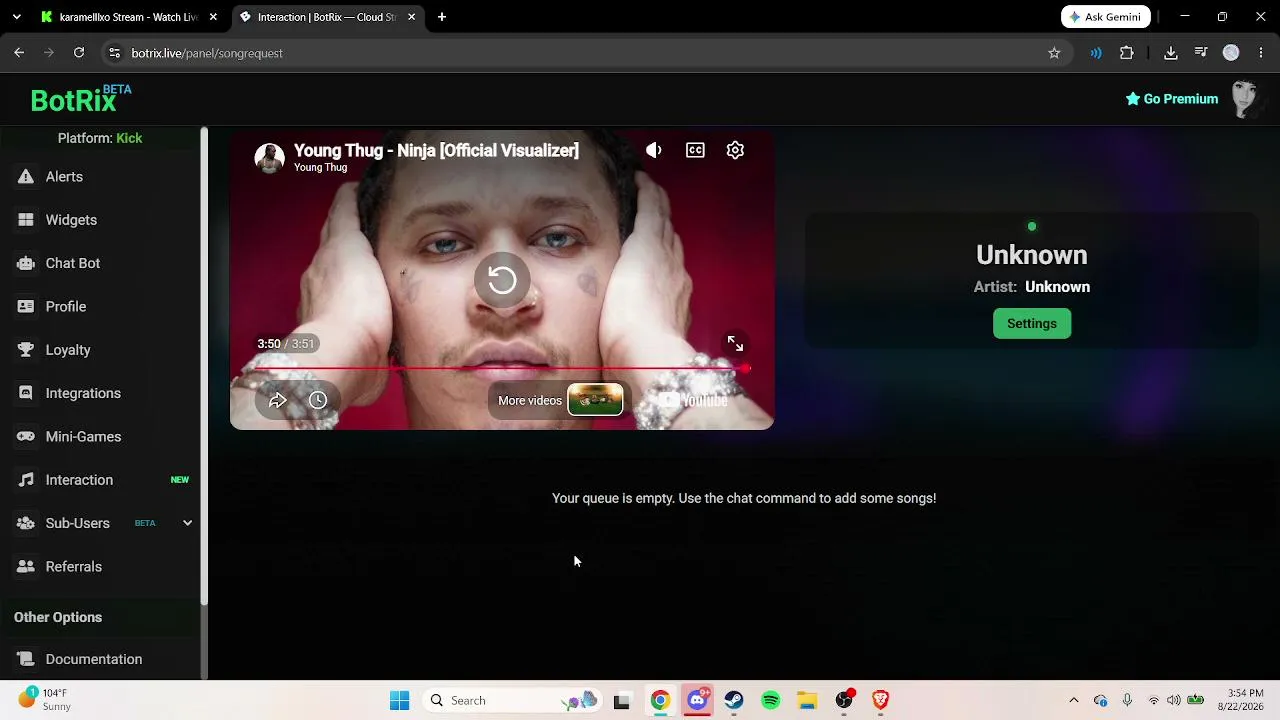Open File Explorer from the taskbar

pos(807,701)
